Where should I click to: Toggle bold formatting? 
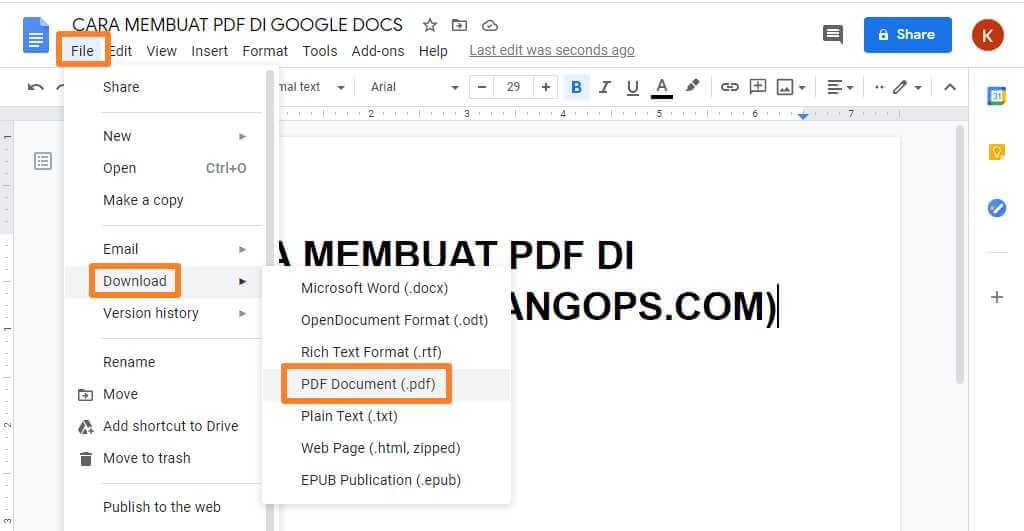(576, 87)
